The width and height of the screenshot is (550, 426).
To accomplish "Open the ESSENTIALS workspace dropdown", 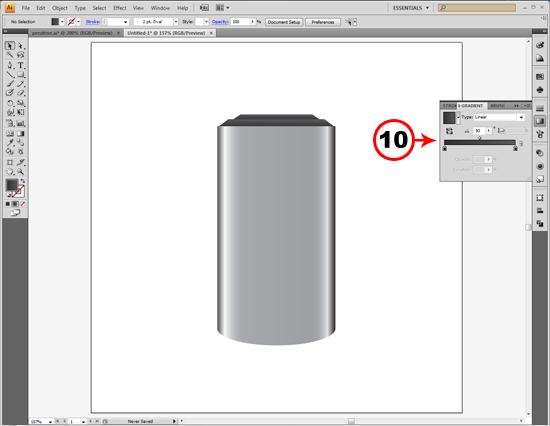I will point(411,8).
